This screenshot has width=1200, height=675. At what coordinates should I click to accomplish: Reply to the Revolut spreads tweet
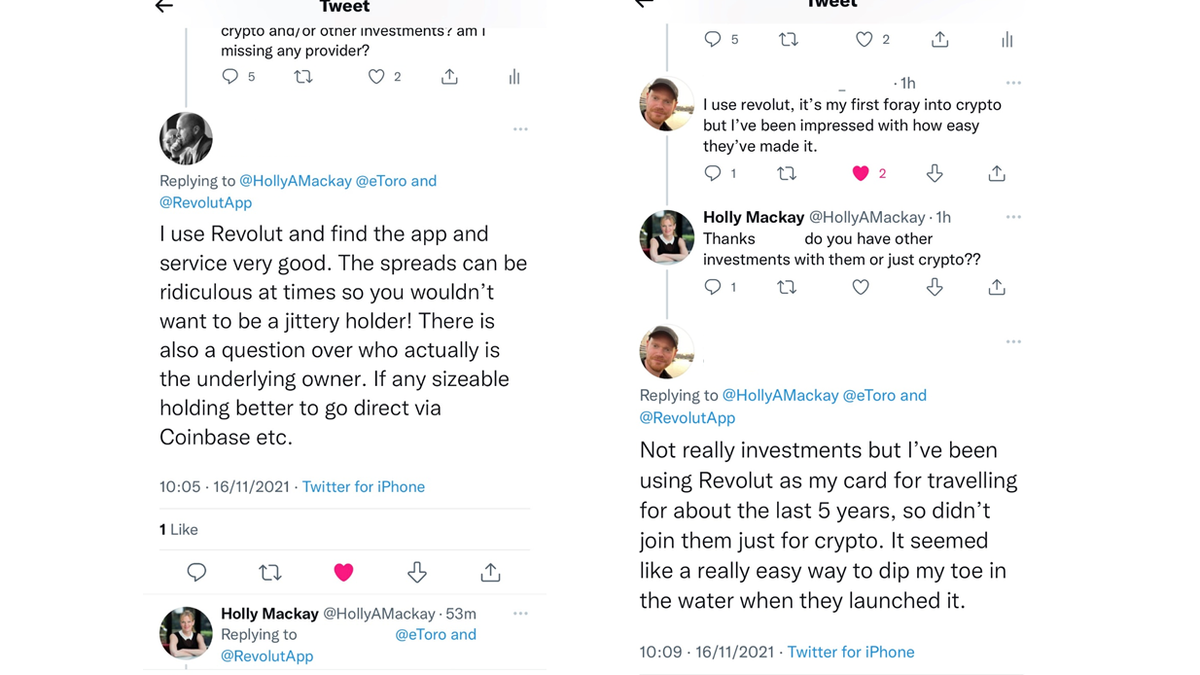click(197, 572)
